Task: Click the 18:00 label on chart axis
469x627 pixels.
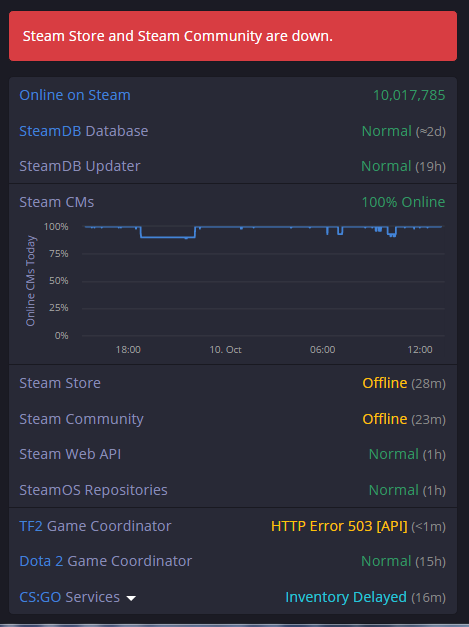Action: 128,349
